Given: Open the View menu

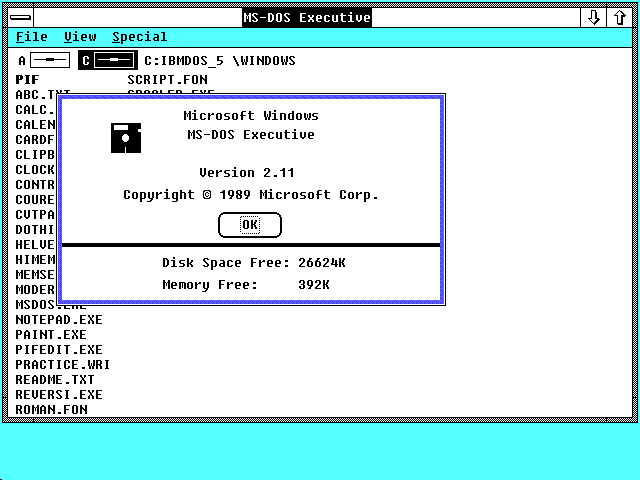Looking at the screenshot, I should (x=81, y=37).
